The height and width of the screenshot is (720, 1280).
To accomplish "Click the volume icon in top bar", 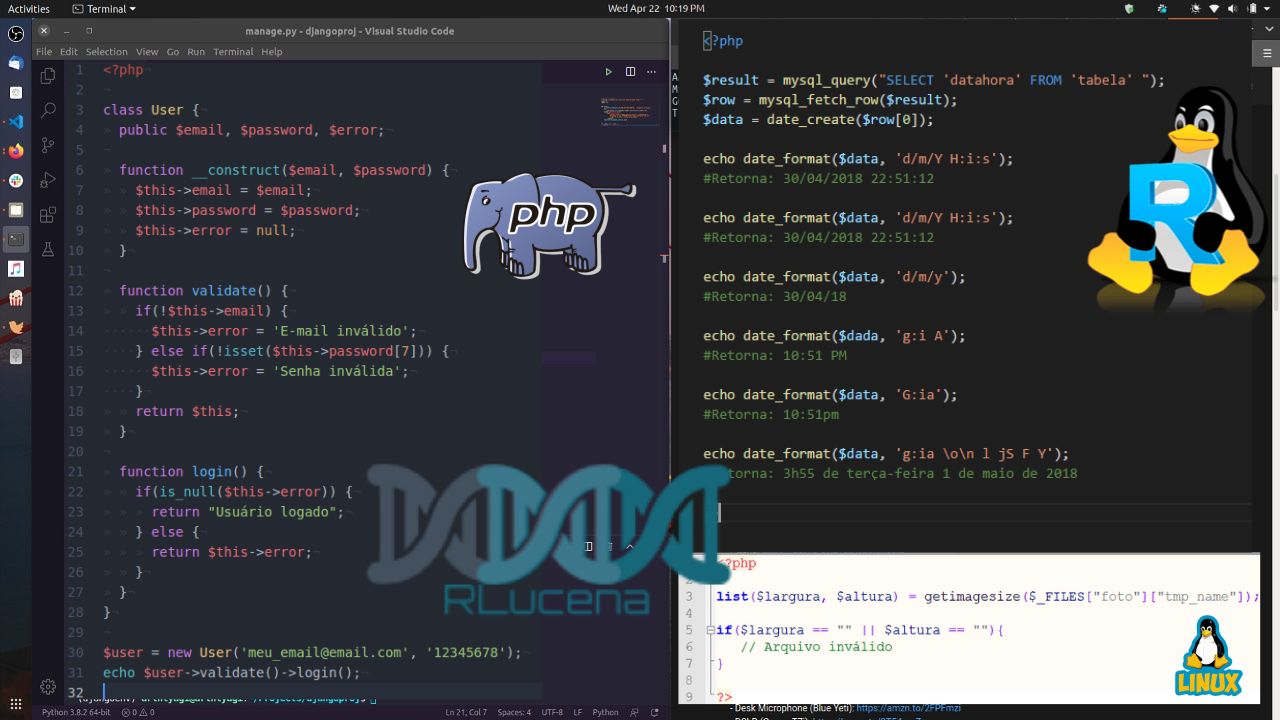I will [x=1234, y=9].
